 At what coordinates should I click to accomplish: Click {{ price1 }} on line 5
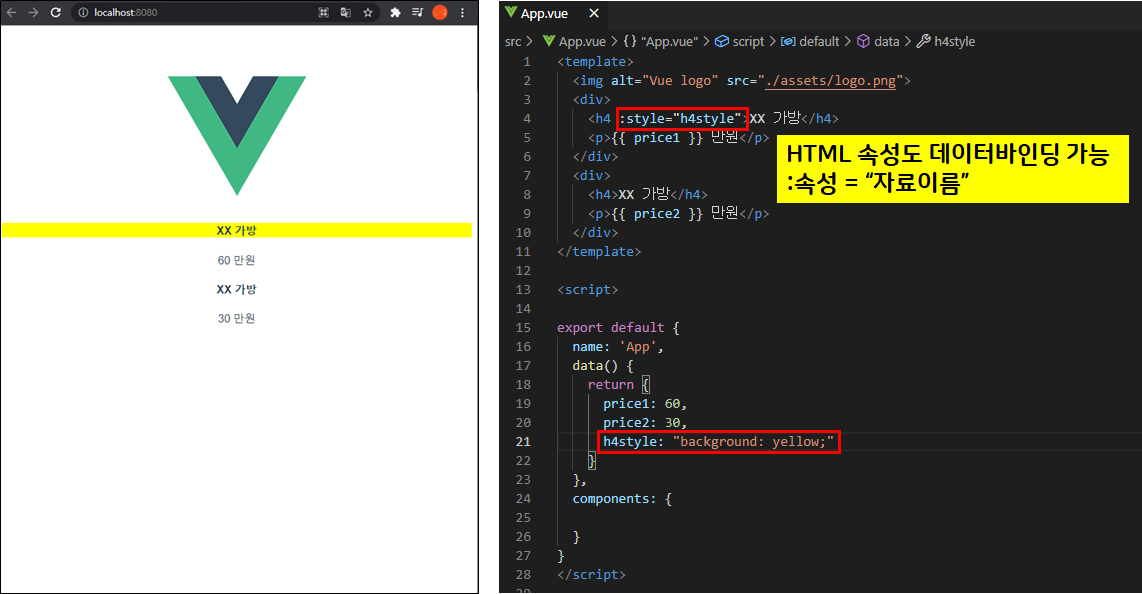[656, 138]
